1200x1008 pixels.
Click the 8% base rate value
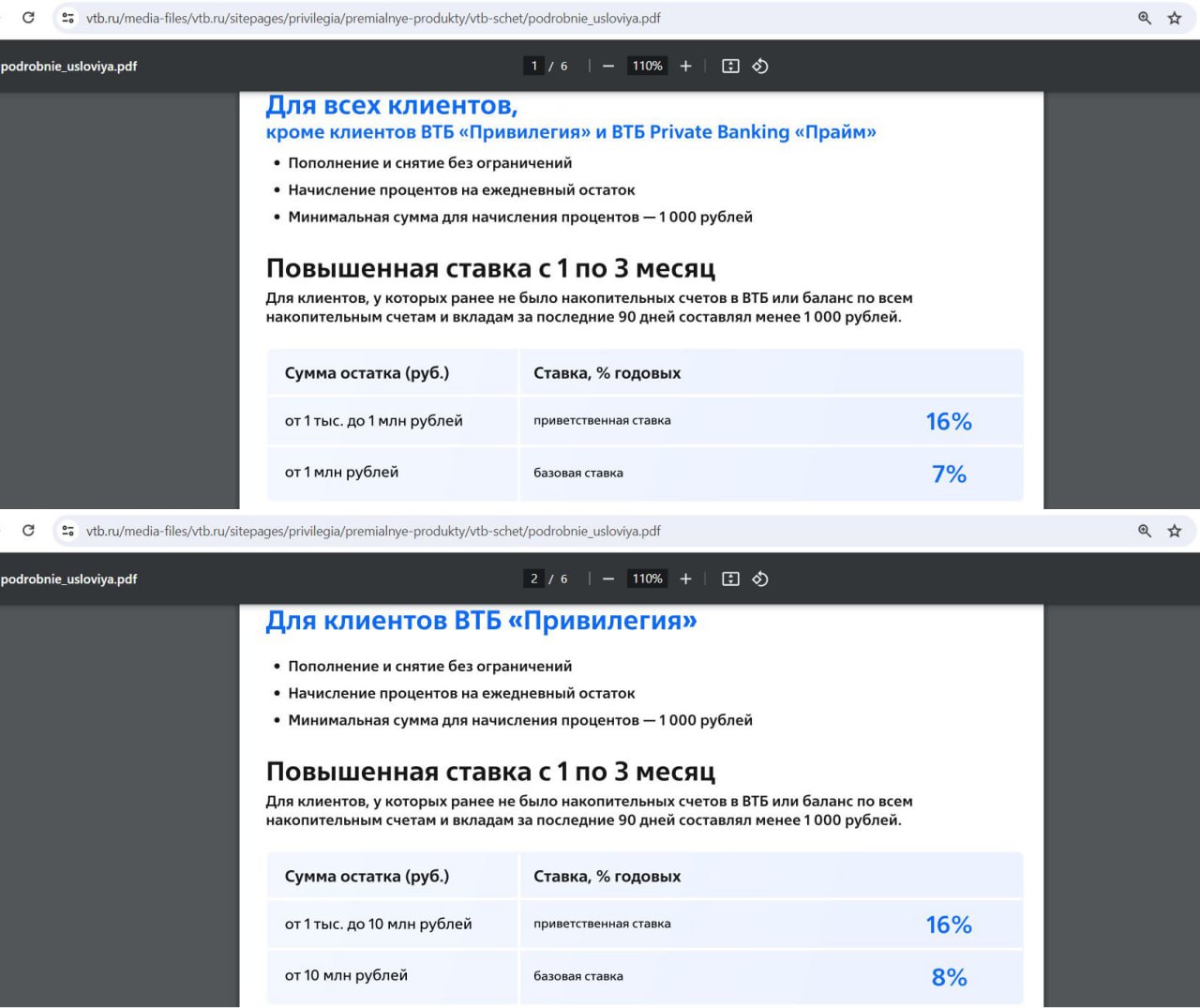coord(949,977)
